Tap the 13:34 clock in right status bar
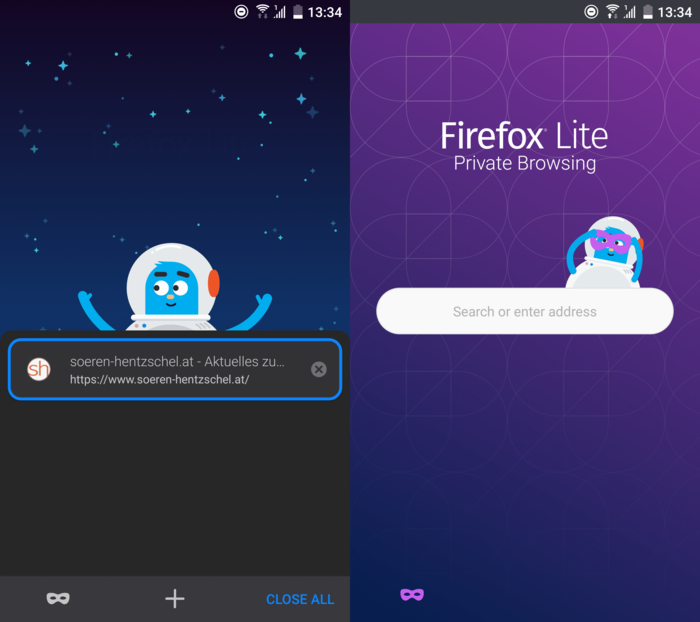This screenshot has width=700, height=622. pos(675,12)
